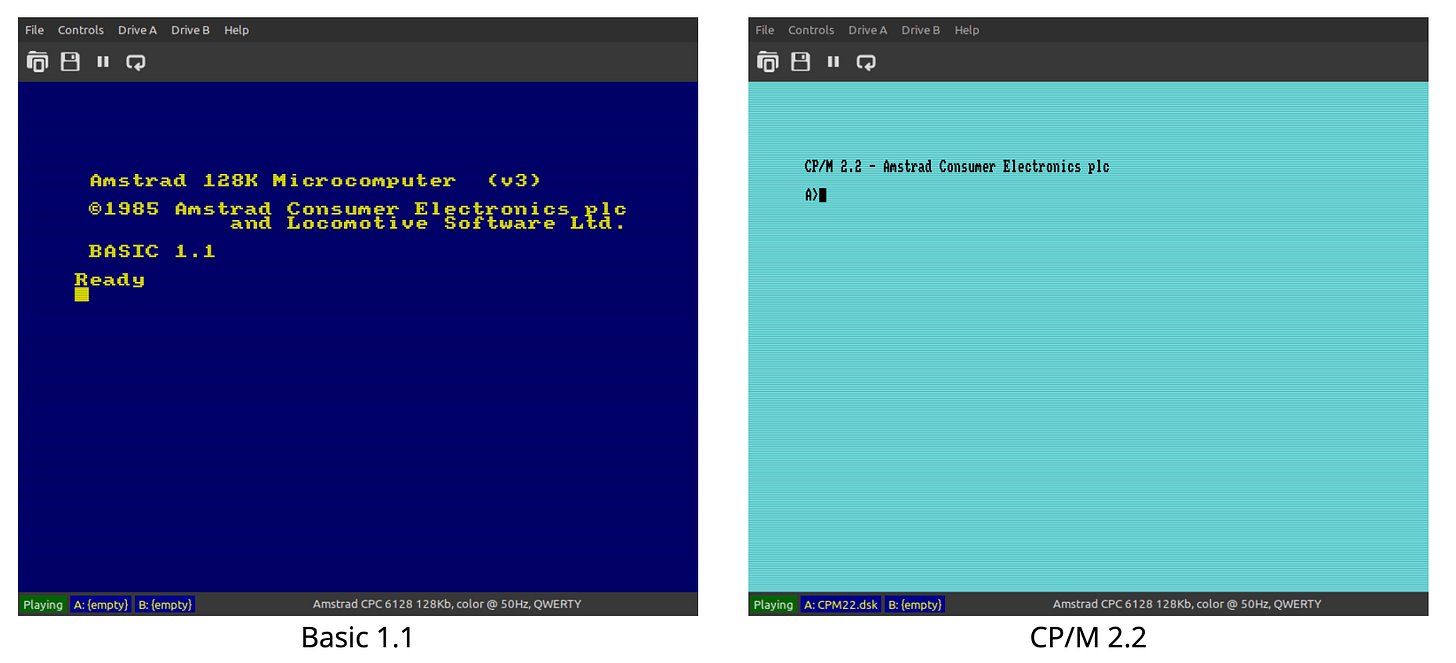Click load snapshot icon in CP/M 2.2 window

click(x=768, y=62)
